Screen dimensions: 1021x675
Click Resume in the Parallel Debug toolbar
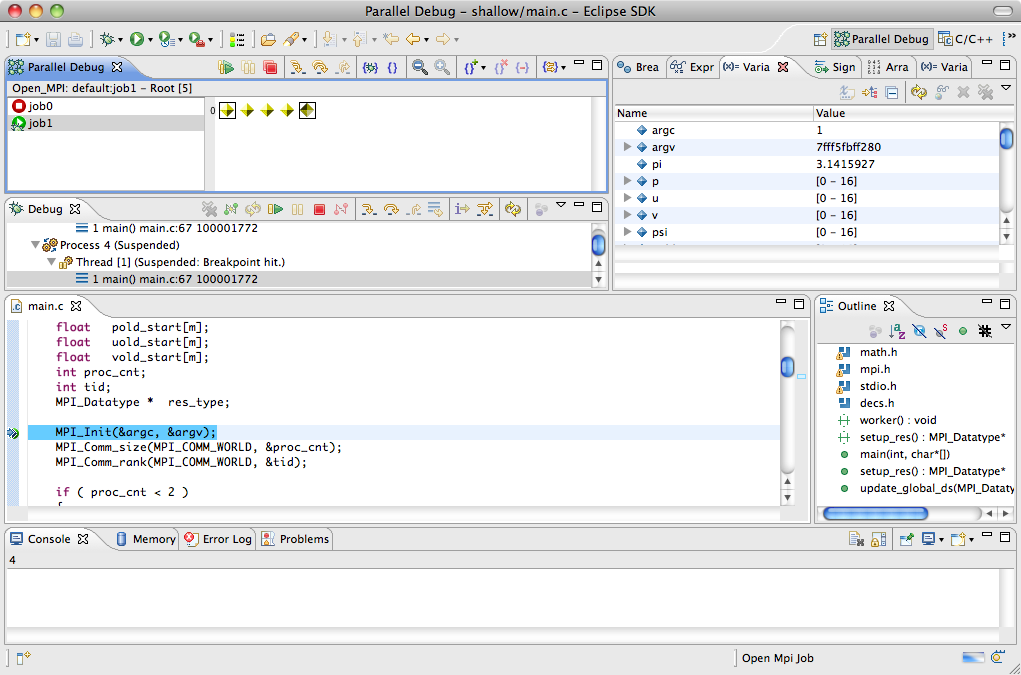tap(227, 68)
